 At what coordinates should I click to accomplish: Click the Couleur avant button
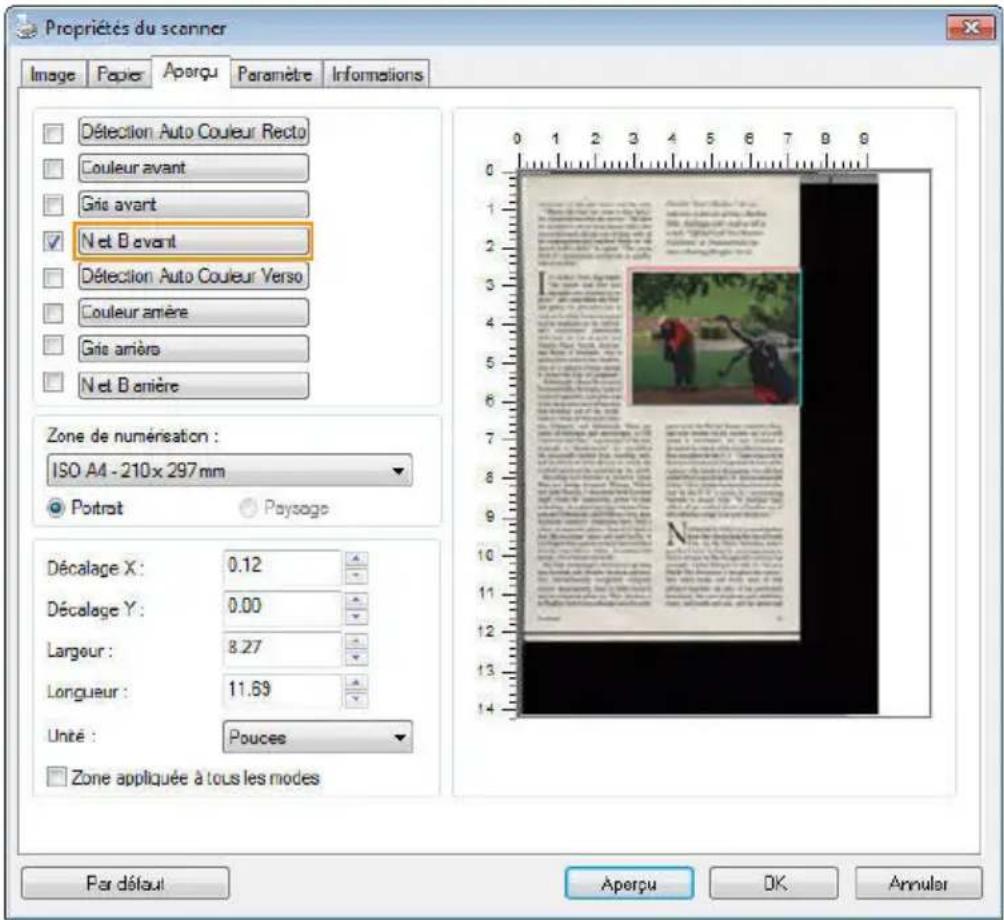coord(193,168)
